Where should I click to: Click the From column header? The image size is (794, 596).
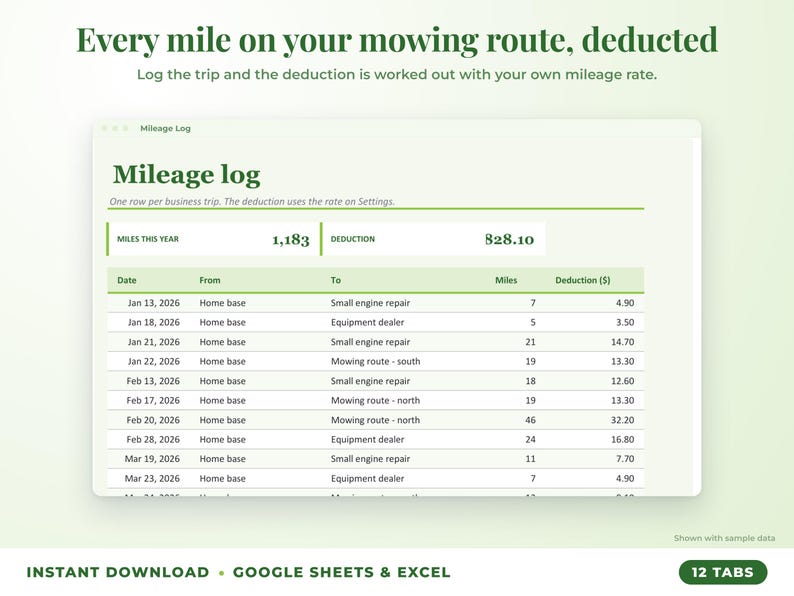(210, 280)
